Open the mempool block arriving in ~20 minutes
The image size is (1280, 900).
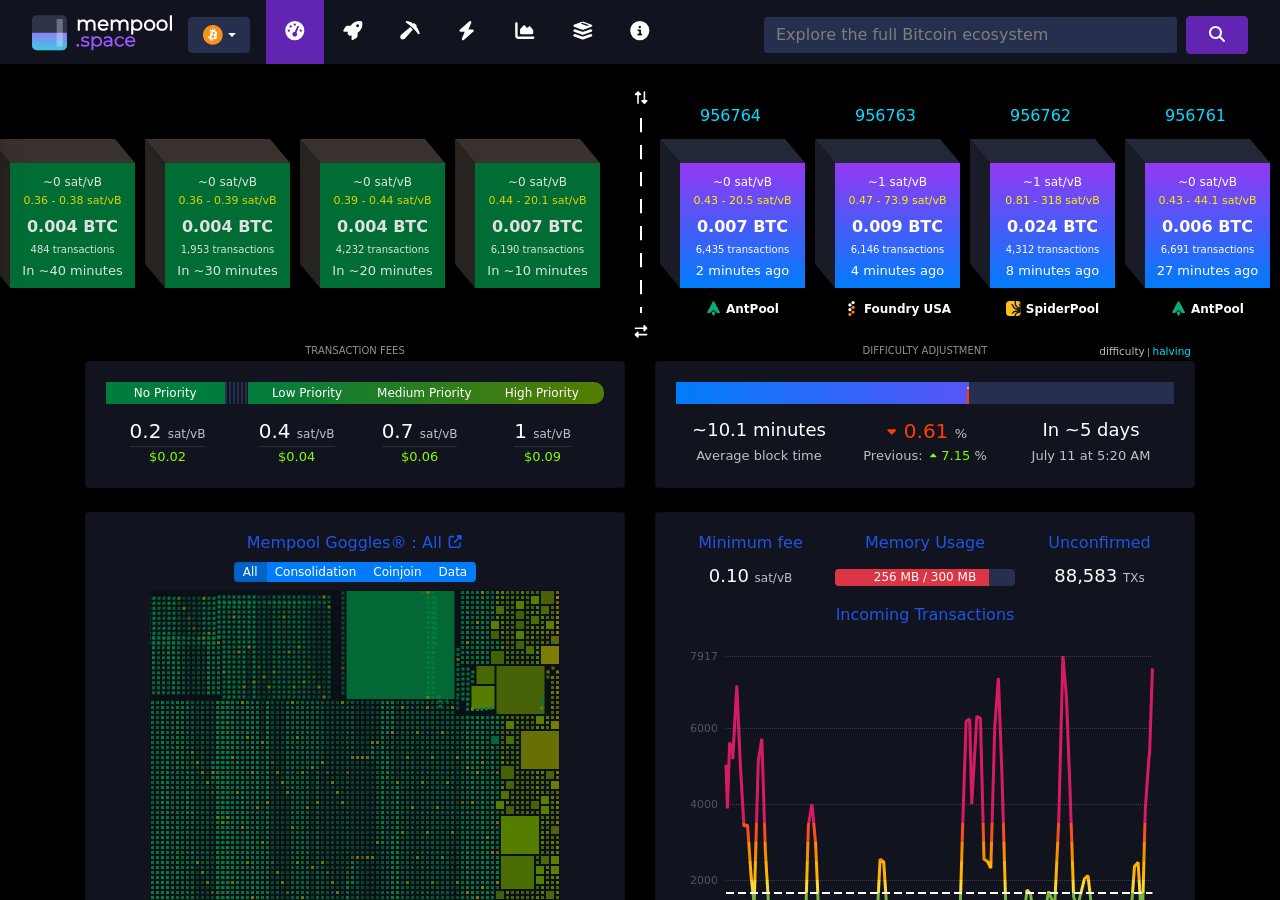click(x=382, y=225)
